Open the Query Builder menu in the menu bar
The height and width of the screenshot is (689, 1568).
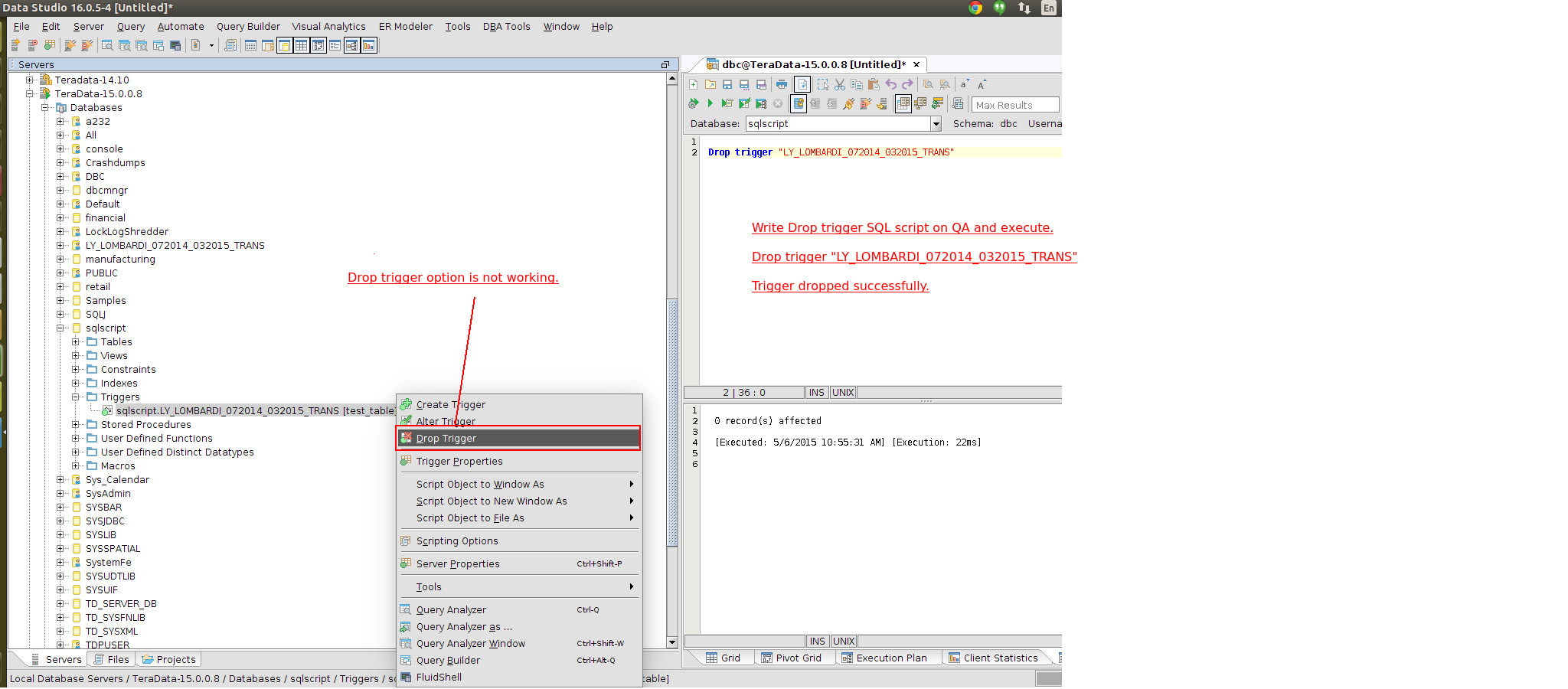tap(248, 26)
